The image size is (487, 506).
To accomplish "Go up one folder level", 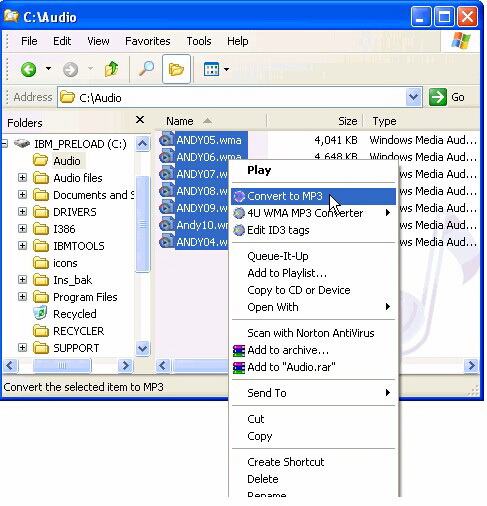I will [x=112, y=69].
